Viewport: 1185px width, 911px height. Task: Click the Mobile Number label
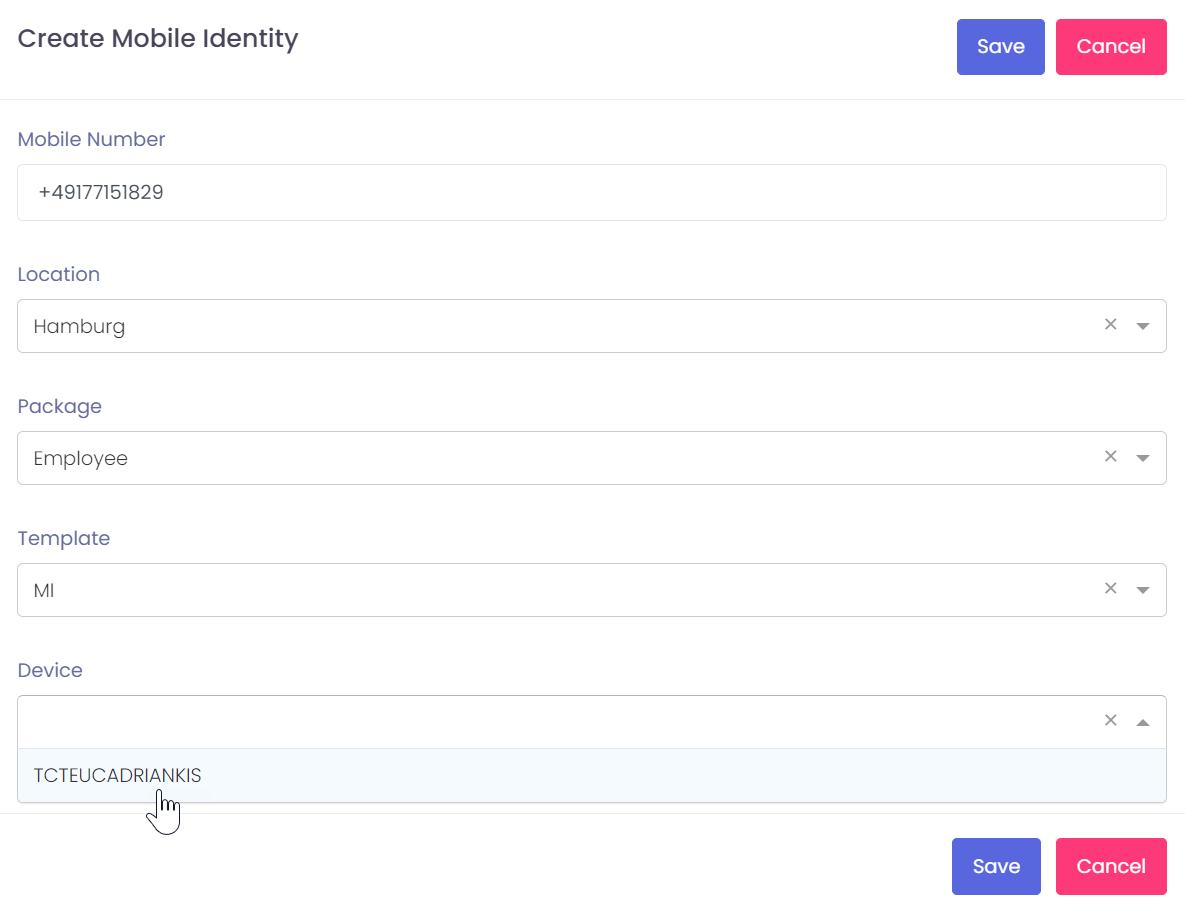tap(91, 140)
